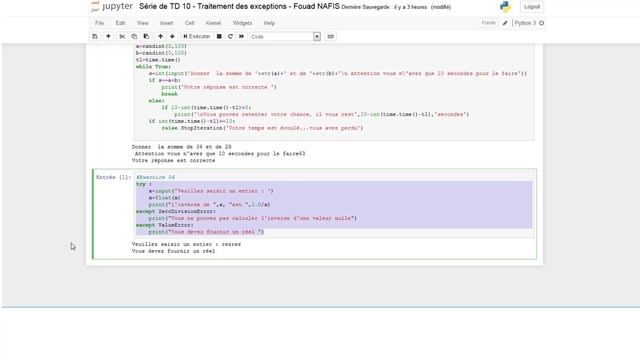Click inside the Exercice 04 code cell

tap(334, 205)
